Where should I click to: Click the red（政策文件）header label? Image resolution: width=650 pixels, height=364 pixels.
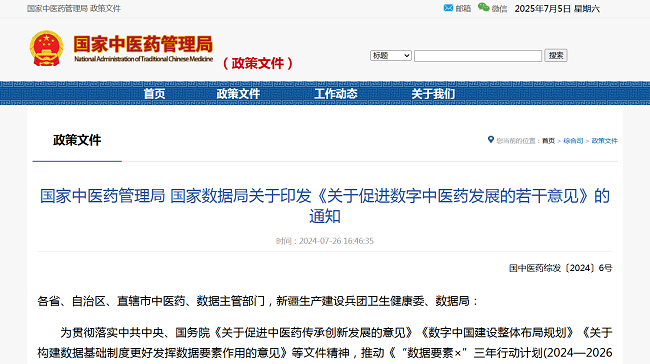coord(258,63)
